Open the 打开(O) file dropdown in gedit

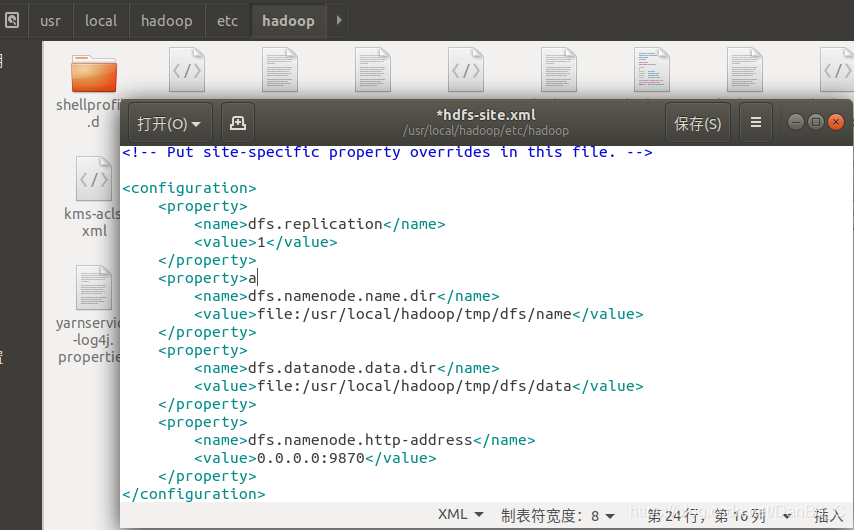(x=170, y=123)
